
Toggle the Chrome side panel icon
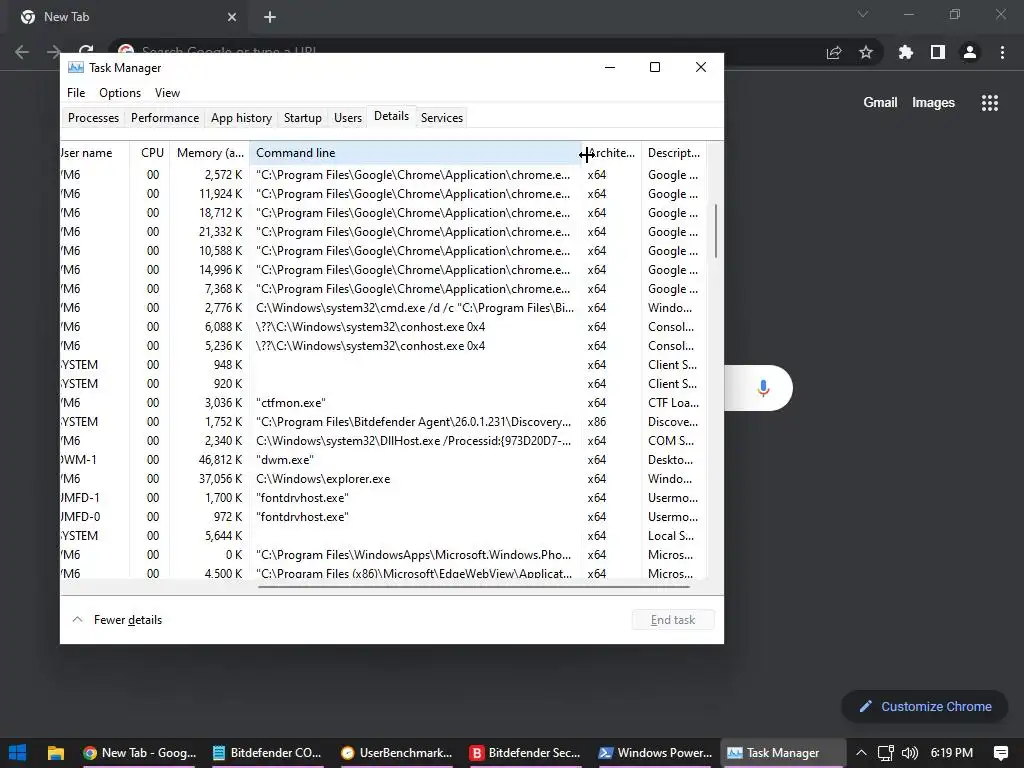click(x=938, y=52)
